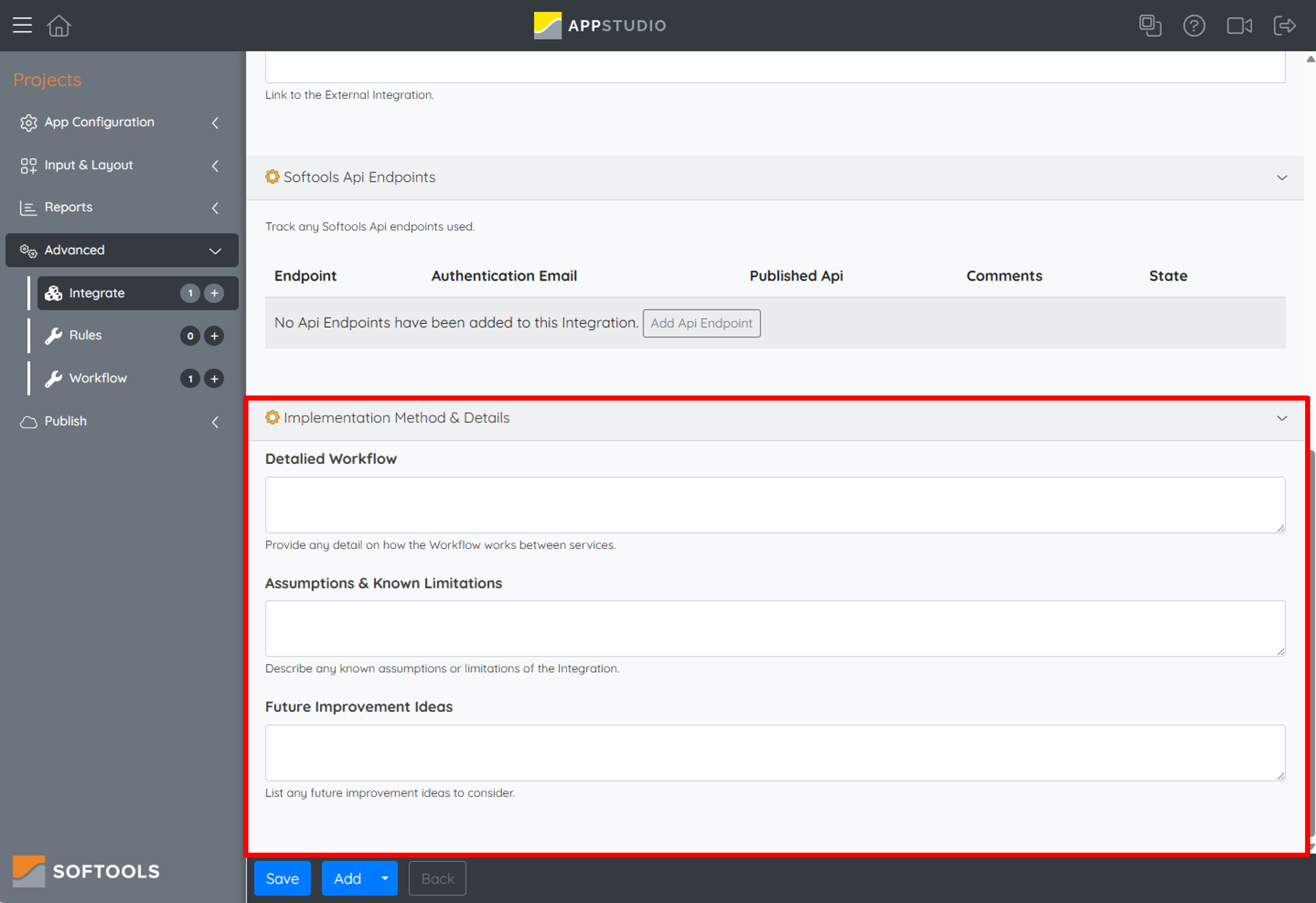
Task: Collapse the Implementation Method & Details section
Action: coord(1282,418)
